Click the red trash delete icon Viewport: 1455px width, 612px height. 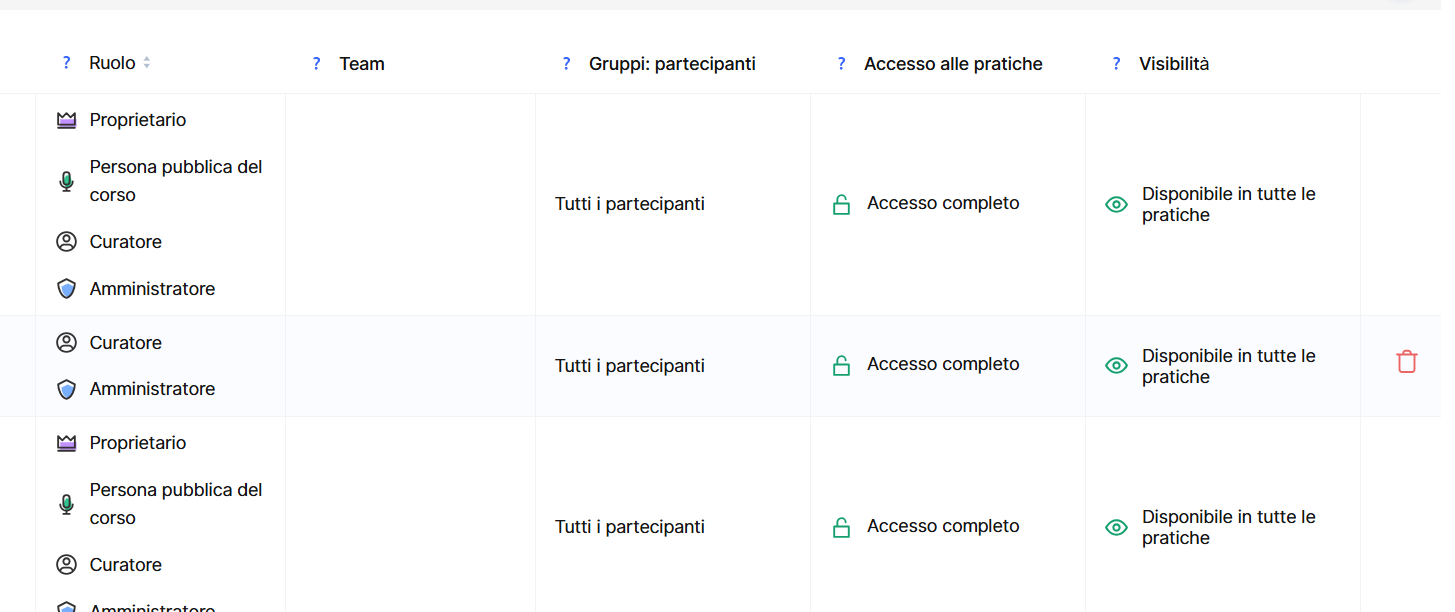[1406, 362]
